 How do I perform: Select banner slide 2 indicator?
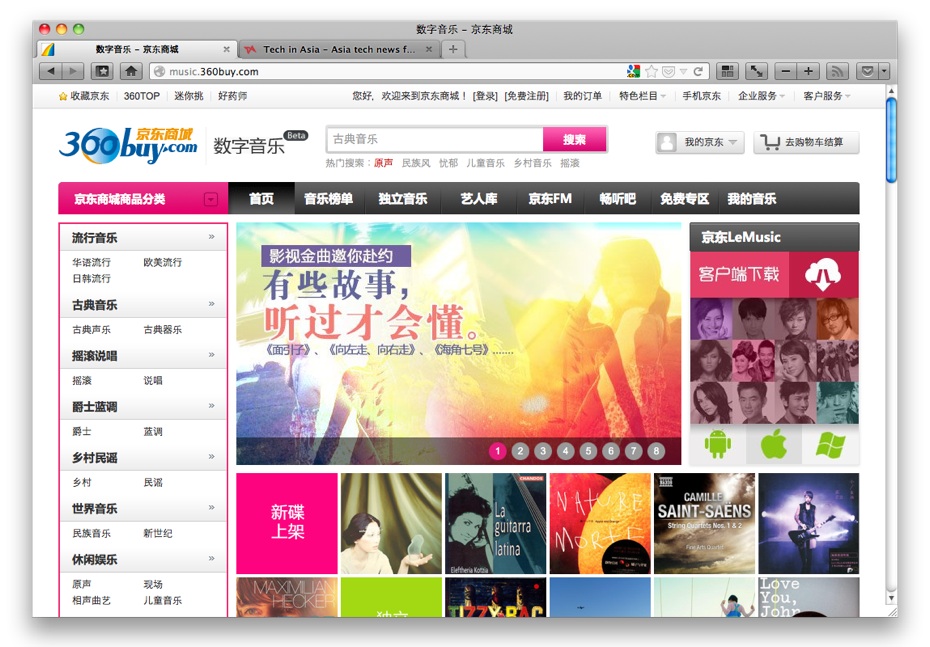click(520, 451)
